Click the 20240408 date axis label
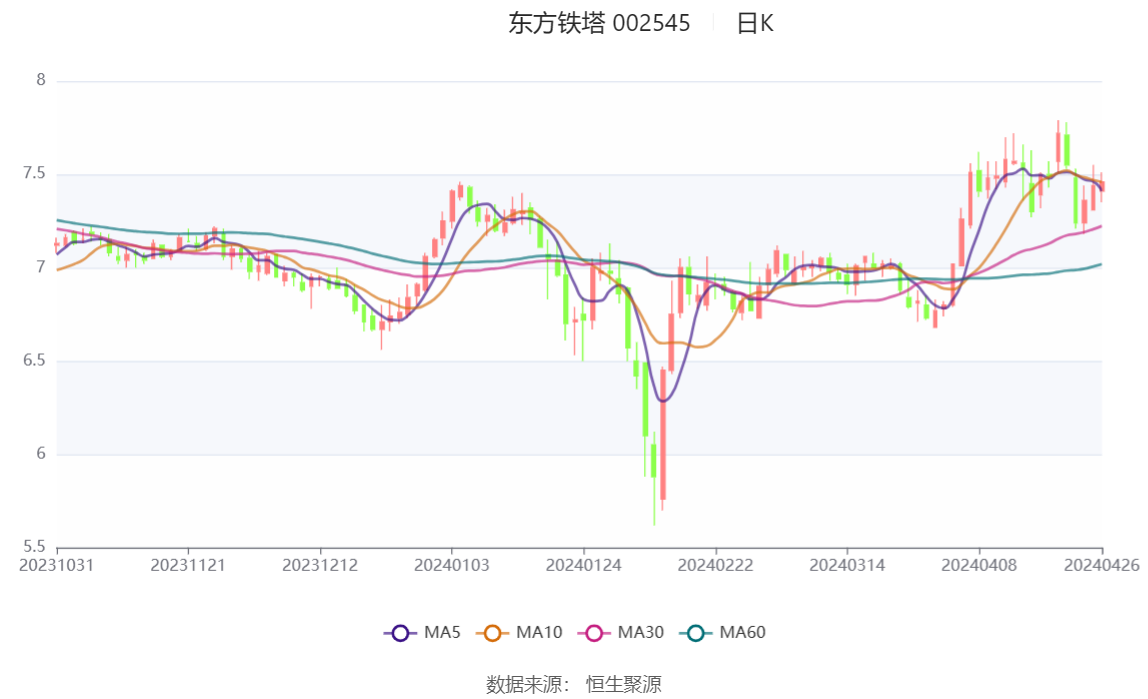Screen dimensions: 1148x699 [x=979, y=565]
